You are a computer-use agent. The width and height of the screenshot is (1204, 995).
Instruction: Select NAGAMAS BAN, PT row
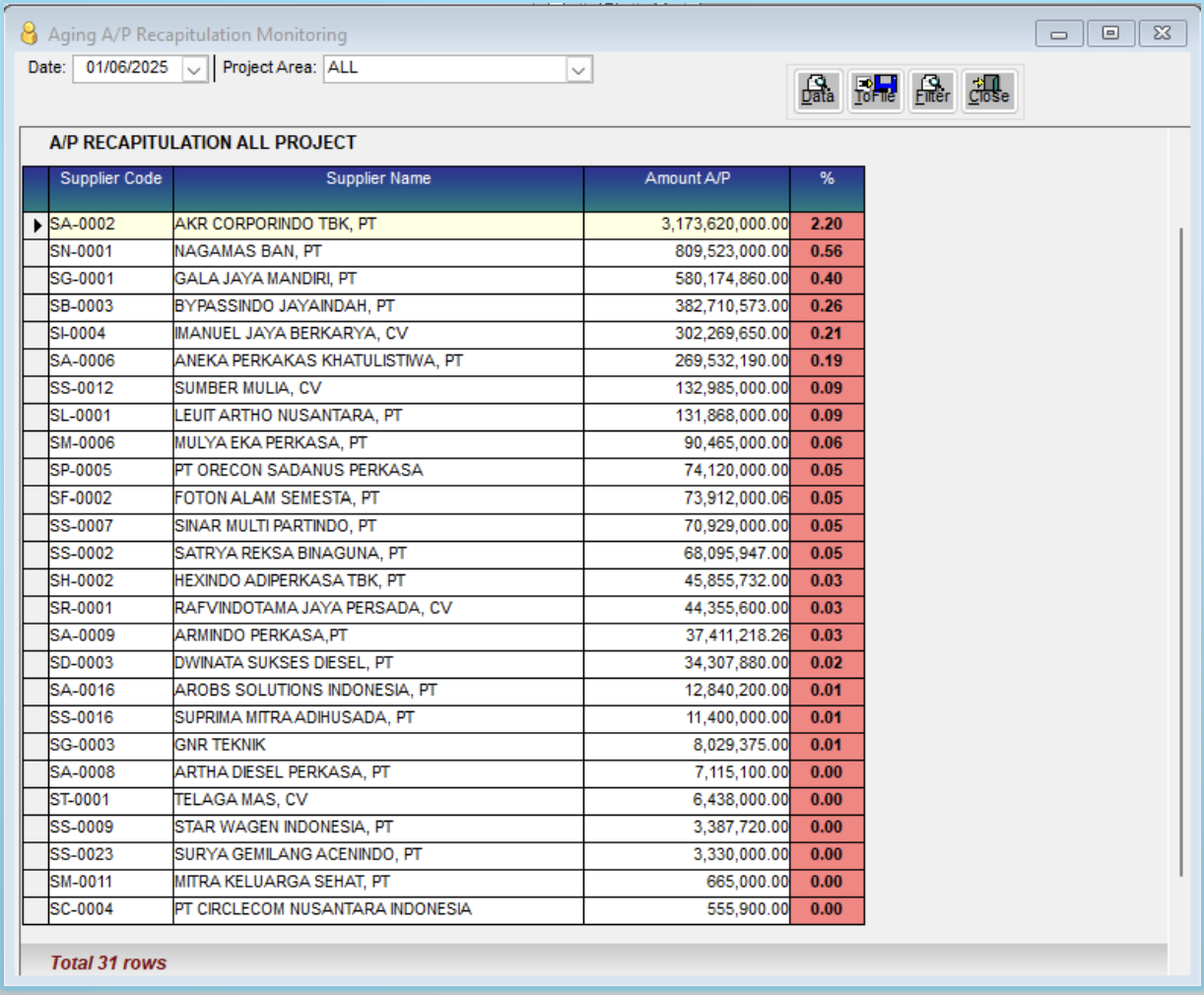click(x=378, y=252)
